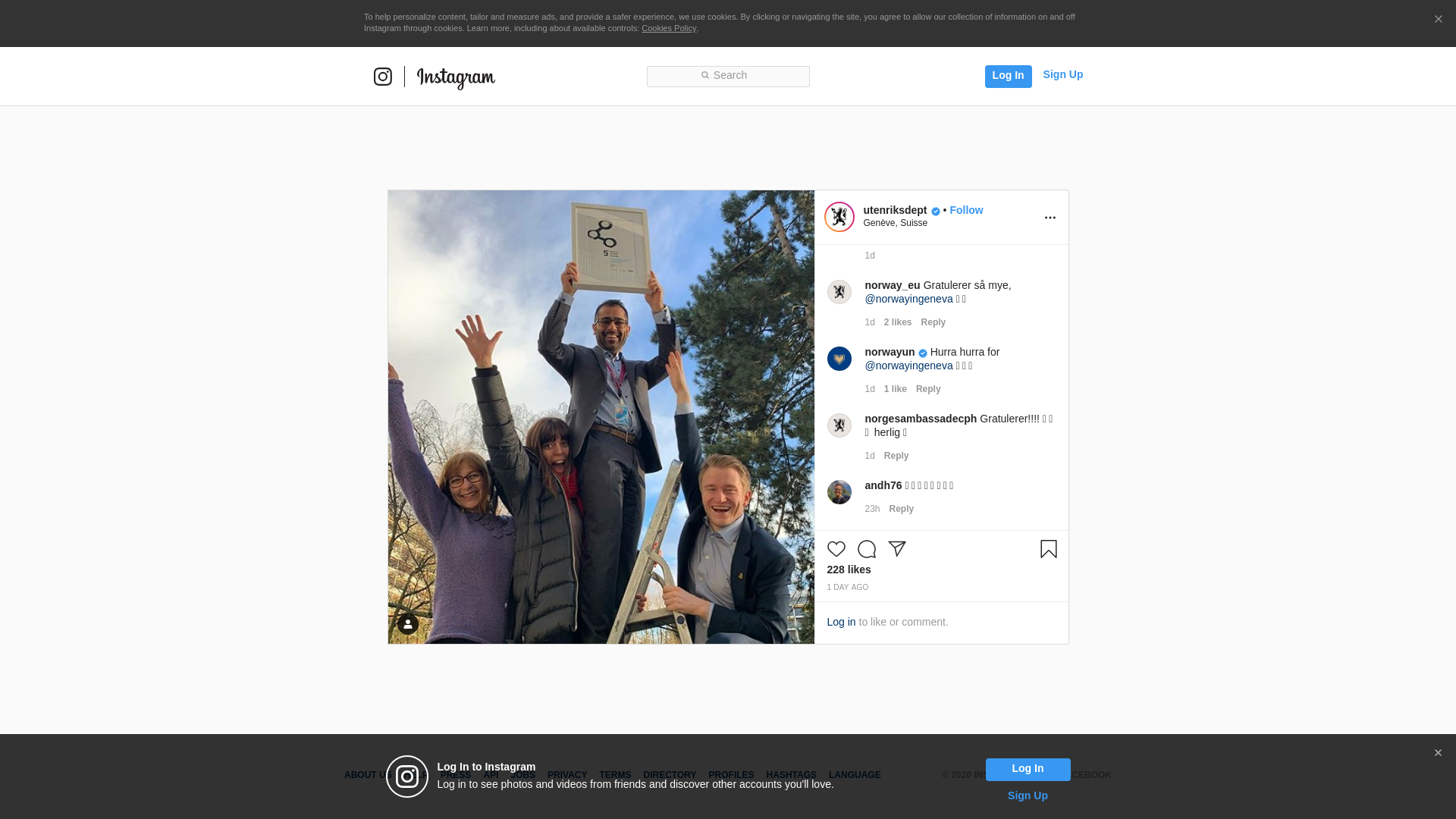The width and height of the screenshot is (1456, 819).
Task: Click the header Log In button
Action: 1008,76
